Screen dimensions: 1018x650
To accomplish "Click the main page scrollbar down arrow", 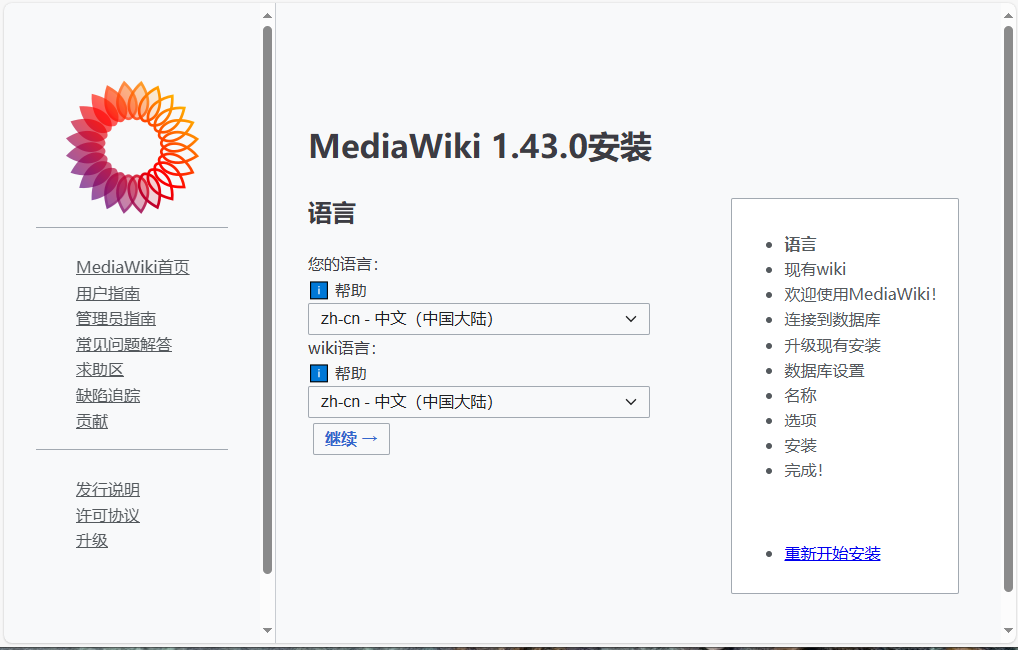I will click(1008, 631).
